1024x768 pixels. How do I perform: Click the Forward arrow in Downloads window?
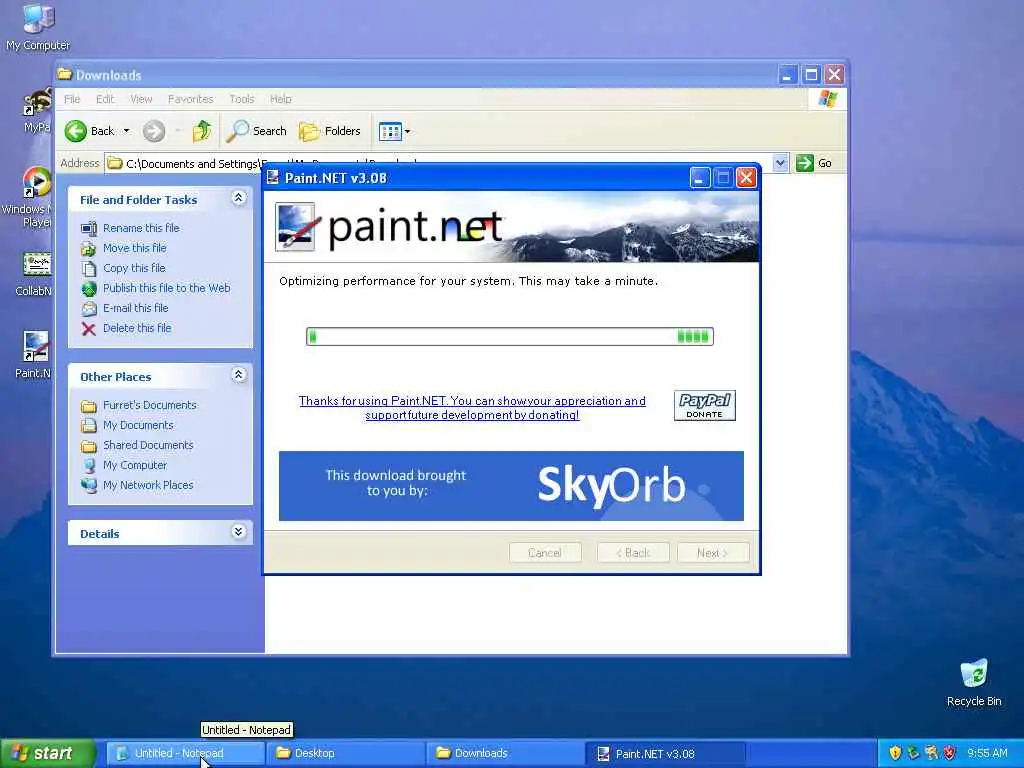(x=154, y=131)
